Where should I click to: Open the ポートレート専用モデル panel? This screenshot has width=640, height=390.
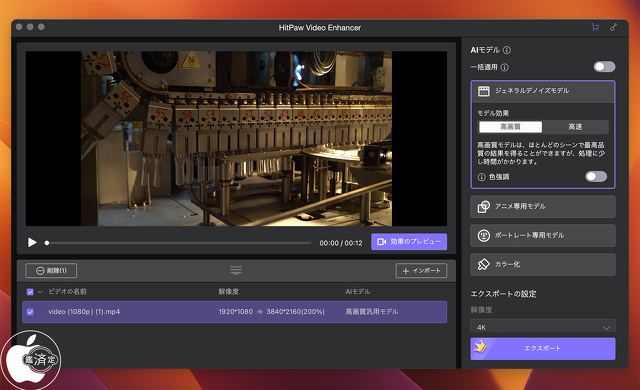pos(543,236)
